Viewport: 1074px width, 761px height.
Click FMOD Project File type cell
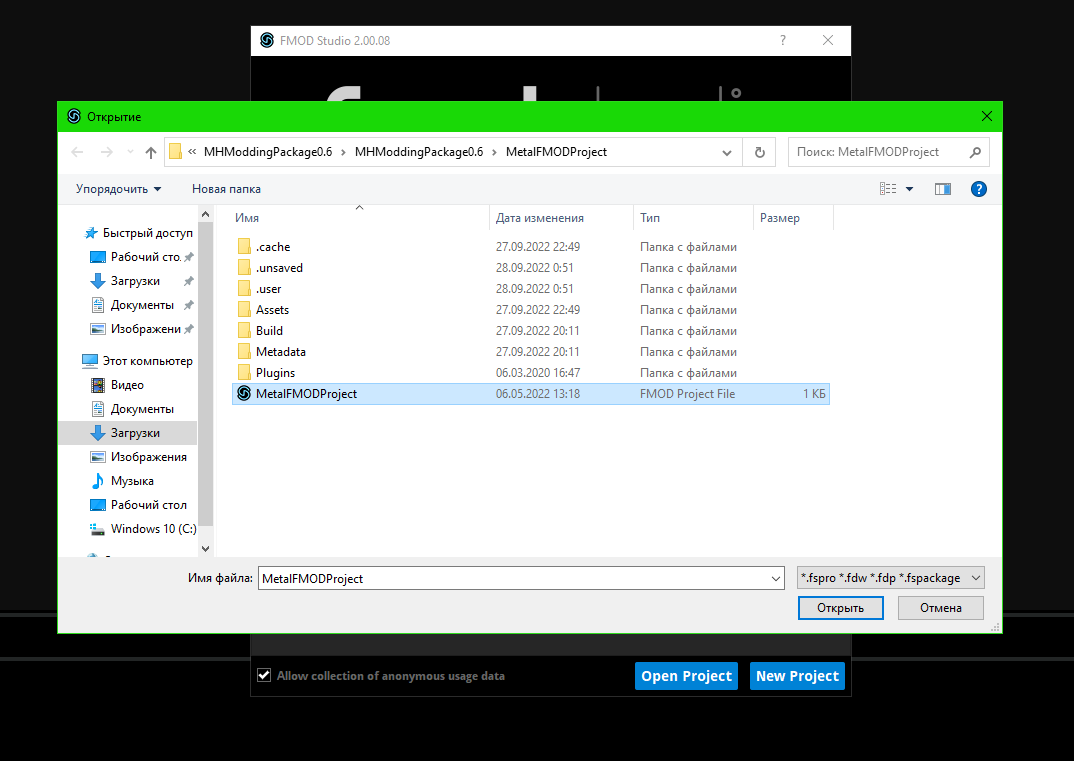688,394
